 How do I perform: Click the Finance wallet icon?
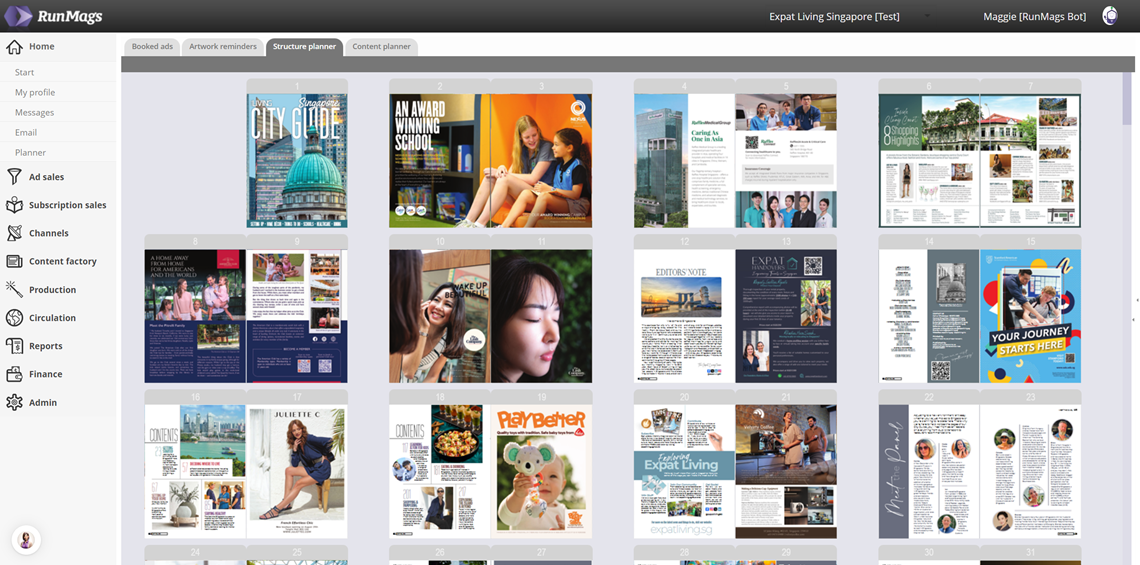tap(14, 374)
